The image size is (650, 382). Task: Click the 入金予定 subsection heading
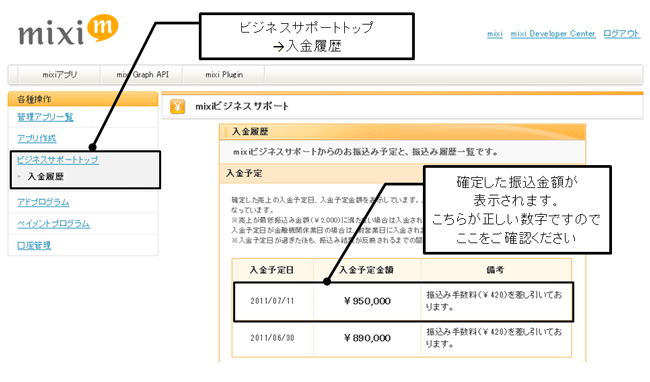(244, 173)
